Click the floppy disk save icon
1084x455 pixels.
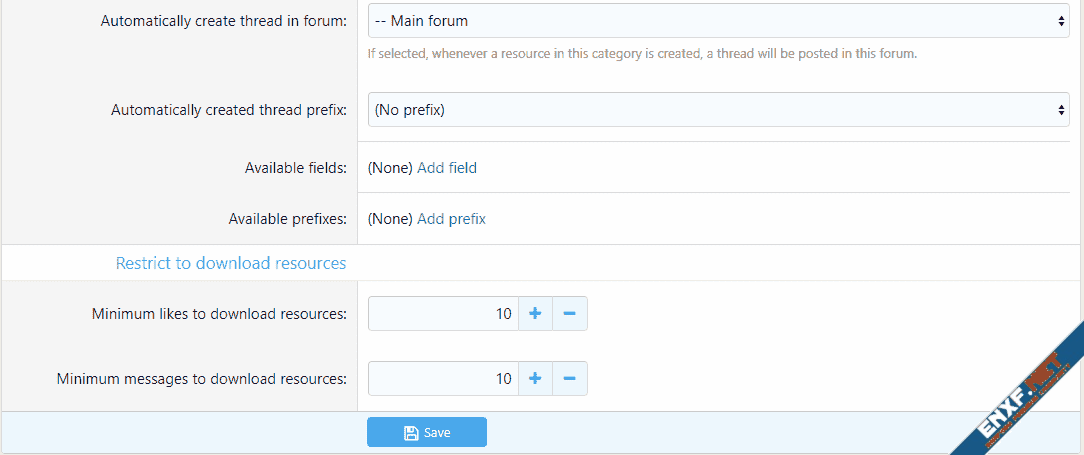411,433
